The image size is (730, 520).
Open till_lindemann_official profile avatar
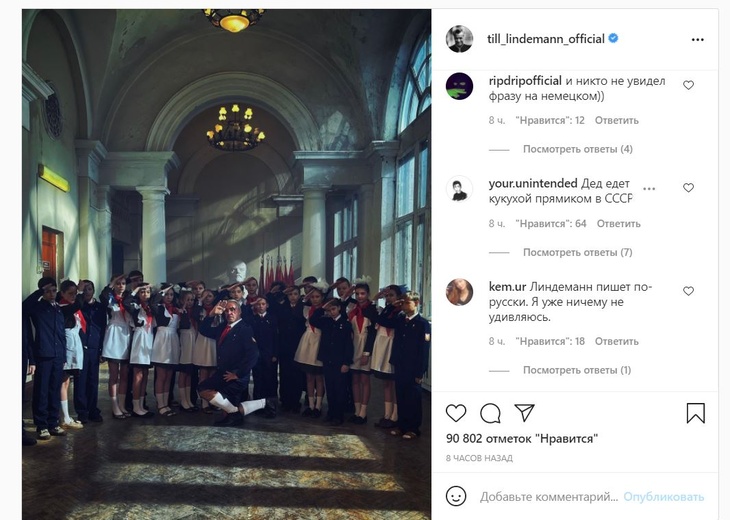click(460, 39)
